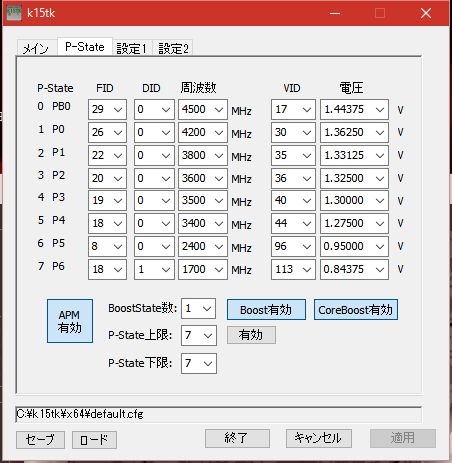The height and width of the screenshot is (463, 452).
Task: Switch to the 設定1 tab
Action: click(132, 48)
